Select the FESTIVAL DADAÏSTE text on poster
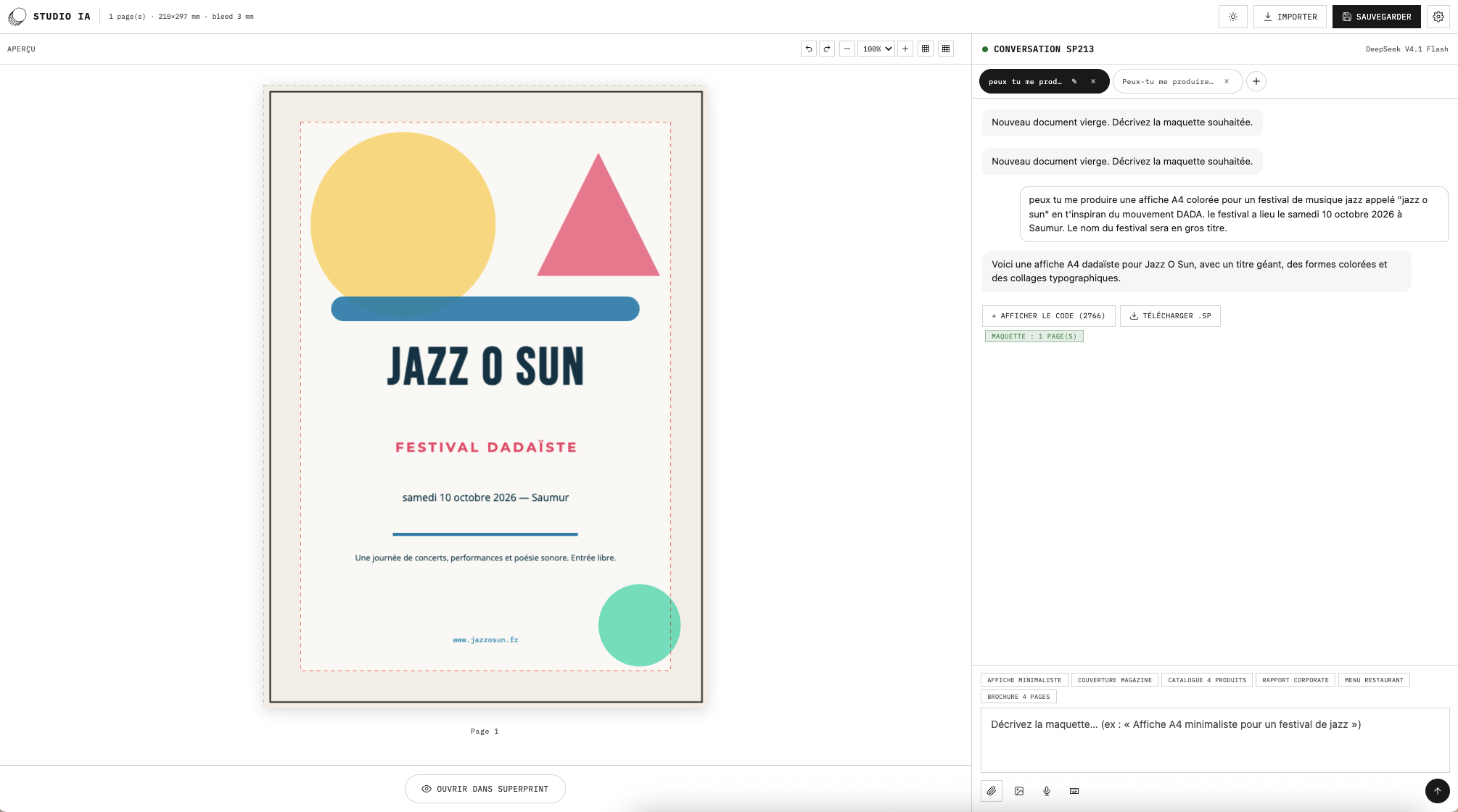 click(486, 447)
